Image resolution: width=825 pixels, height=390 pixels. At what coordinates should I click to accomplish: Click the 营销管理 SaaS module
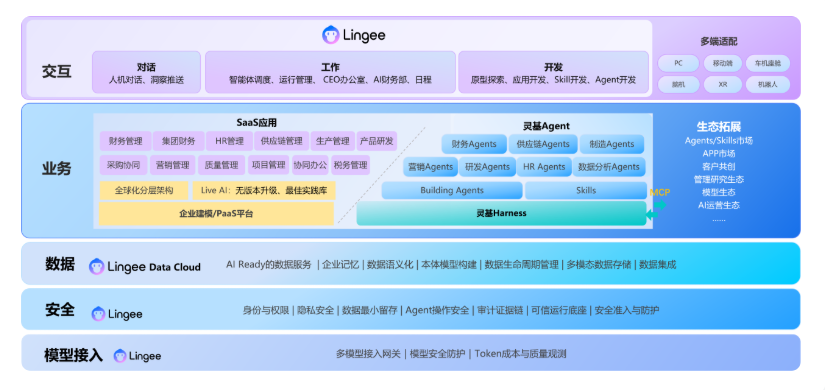[x=173, y=165]
